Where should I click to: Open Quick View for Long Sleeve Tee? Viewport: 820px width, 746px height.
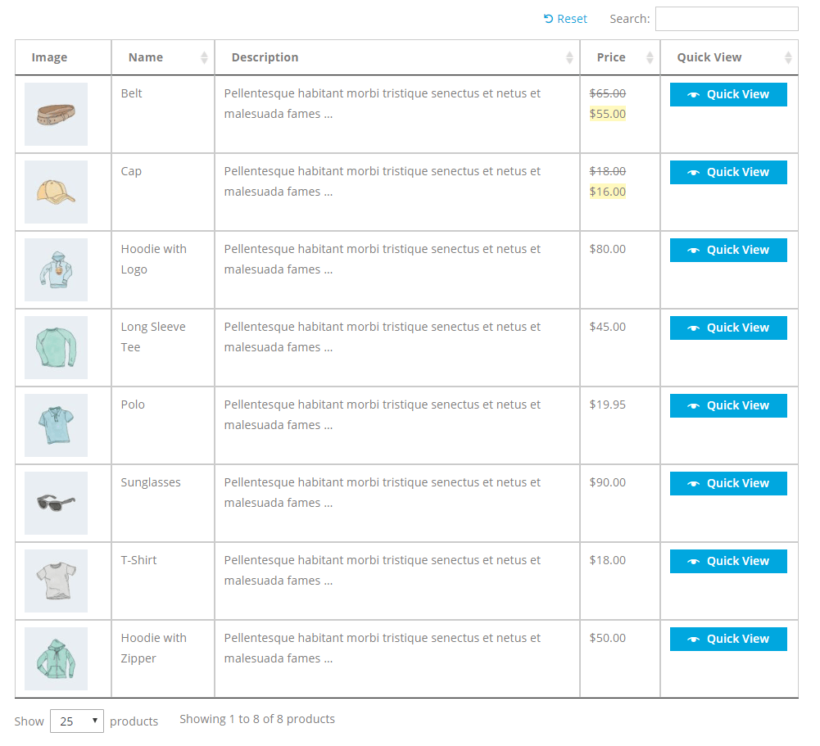pyautogui.click(x=727, y=327)
